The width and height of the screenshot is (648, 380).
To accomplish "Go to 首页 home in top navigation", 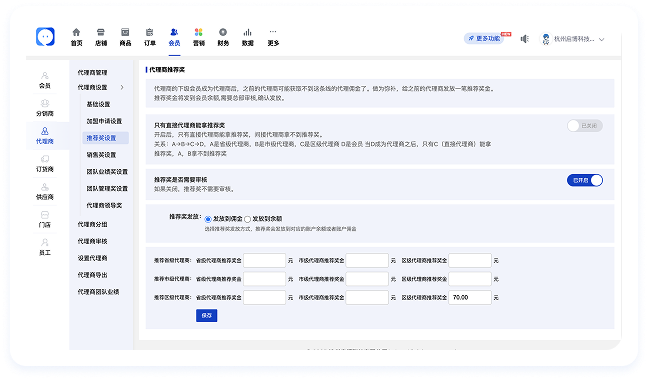I will pyautogui.click(x=76, y=37).
